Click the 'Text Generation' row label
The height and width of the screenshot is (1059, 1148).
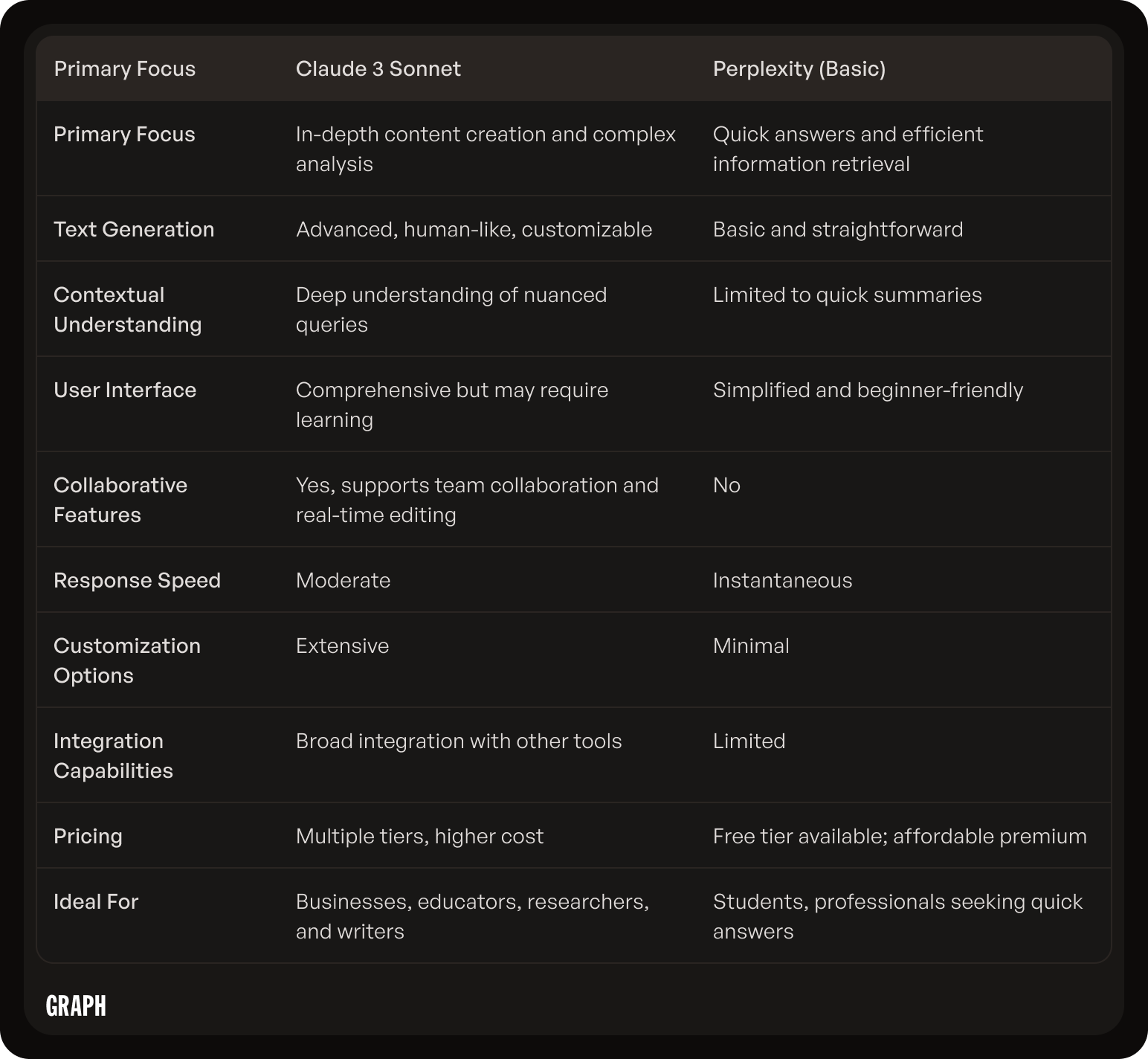pos(134,229)
